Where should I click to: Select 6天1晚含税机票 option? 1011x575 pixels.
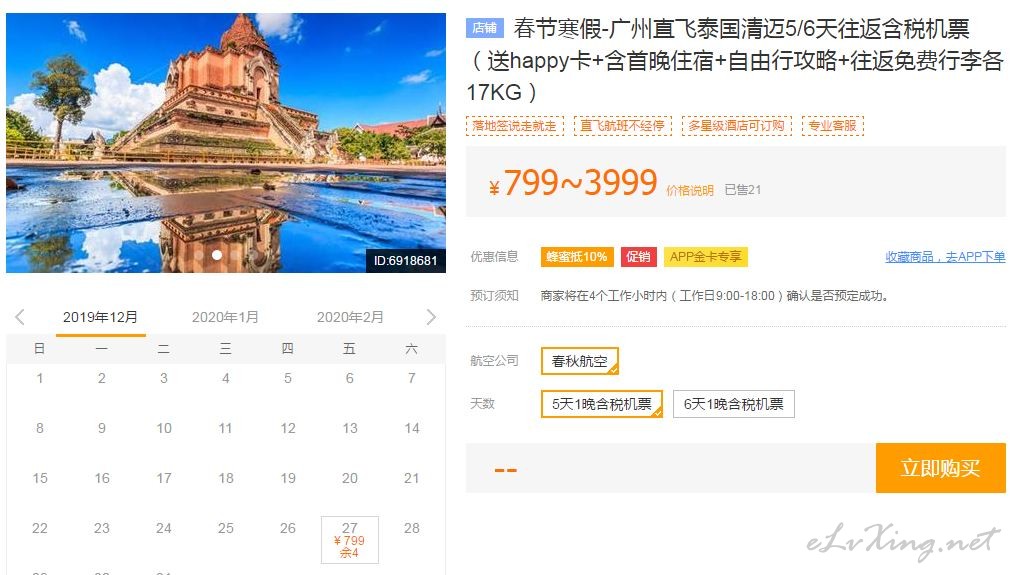(733, 404)
